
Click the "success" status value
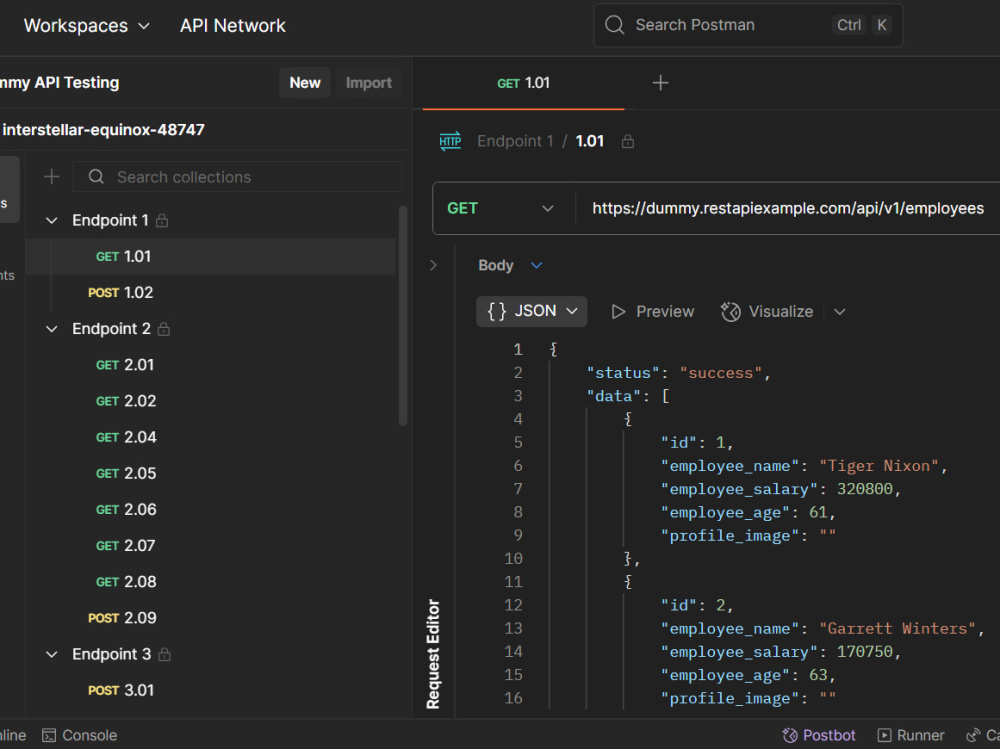(721, 373)
